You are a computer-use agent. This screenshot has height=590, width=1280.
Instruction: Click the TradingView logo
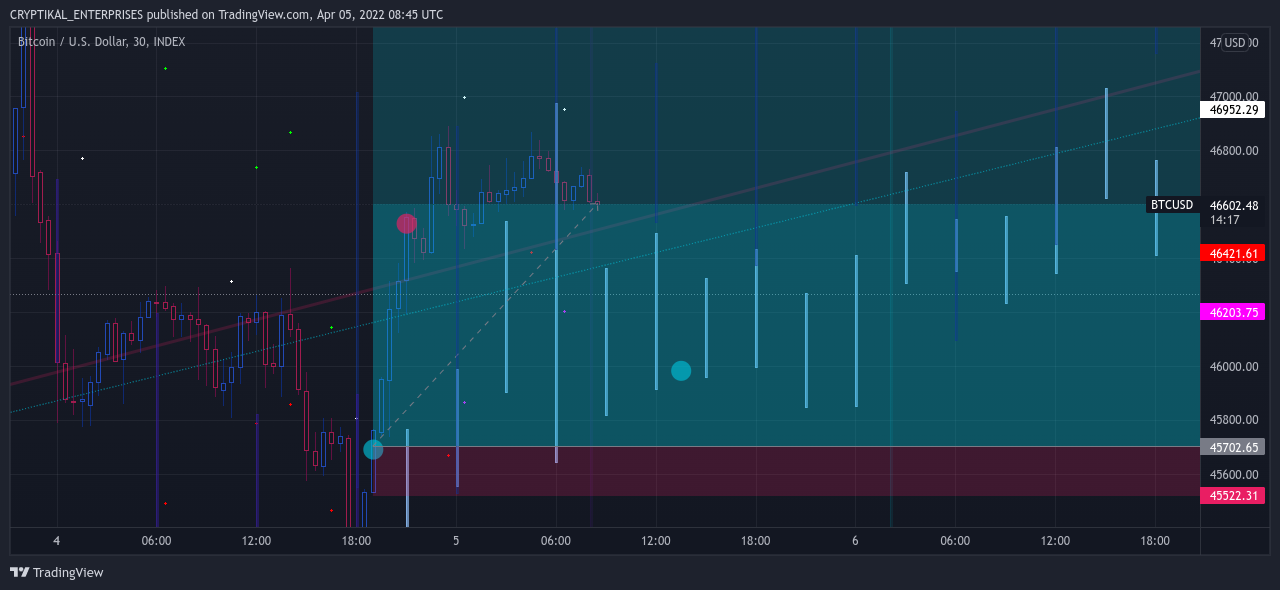[x=56, y=572]
